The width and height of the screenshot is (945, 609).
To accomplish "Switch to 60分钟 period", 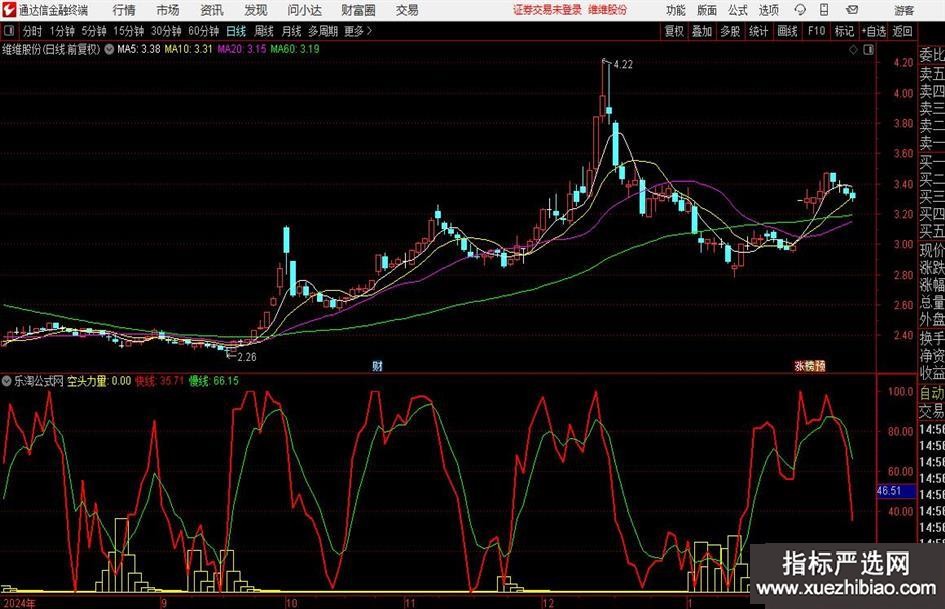I will pyautogui.click(x=203, y=31).
